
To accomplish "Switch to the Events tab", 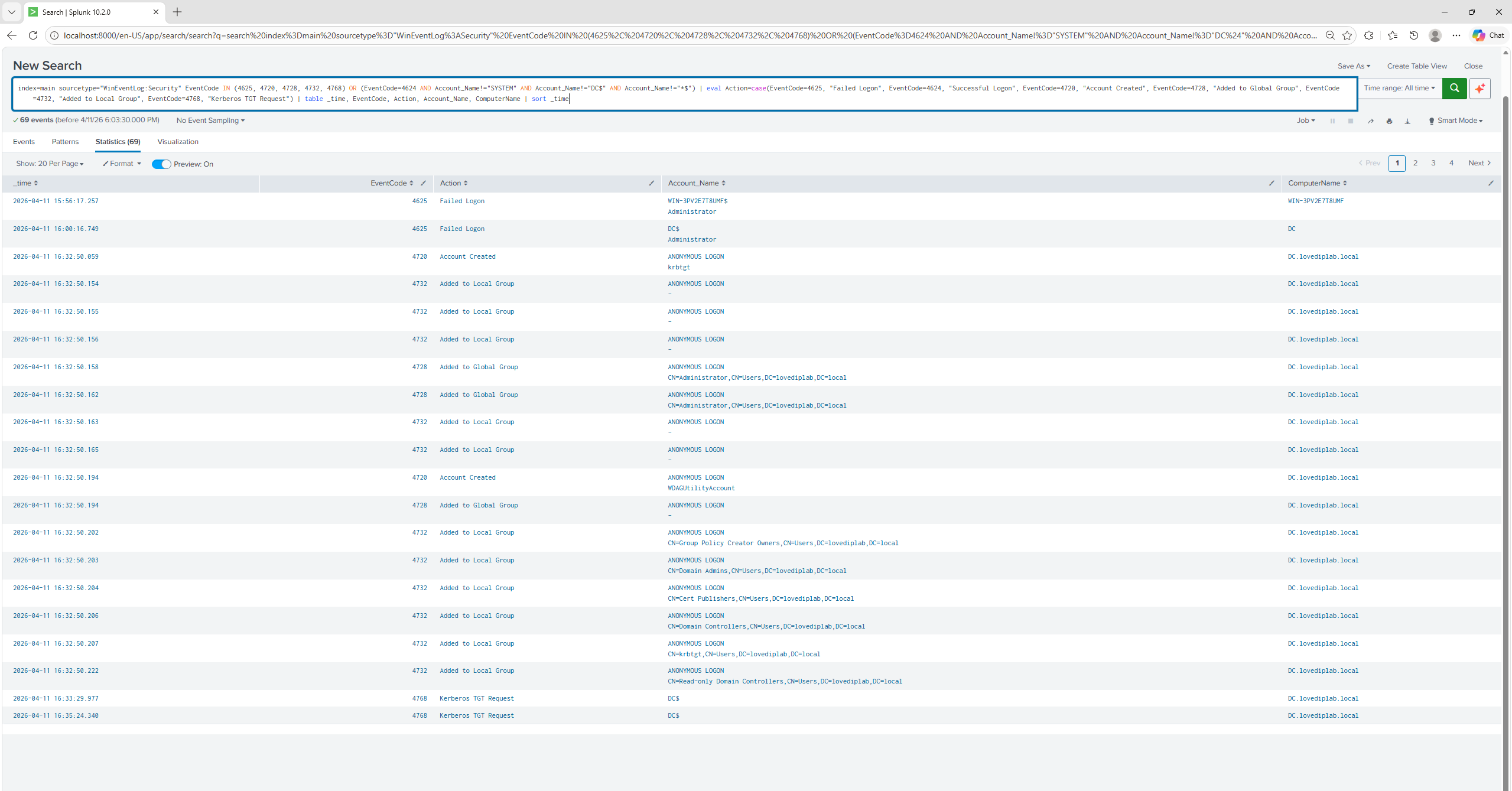I will point(24,142).
